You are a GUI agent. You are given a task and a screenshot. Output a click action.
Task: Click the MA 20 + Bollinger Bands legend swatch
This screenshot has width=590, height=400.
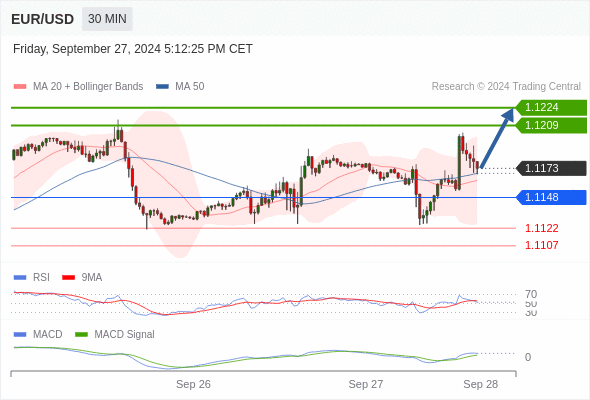click(20, 87)
